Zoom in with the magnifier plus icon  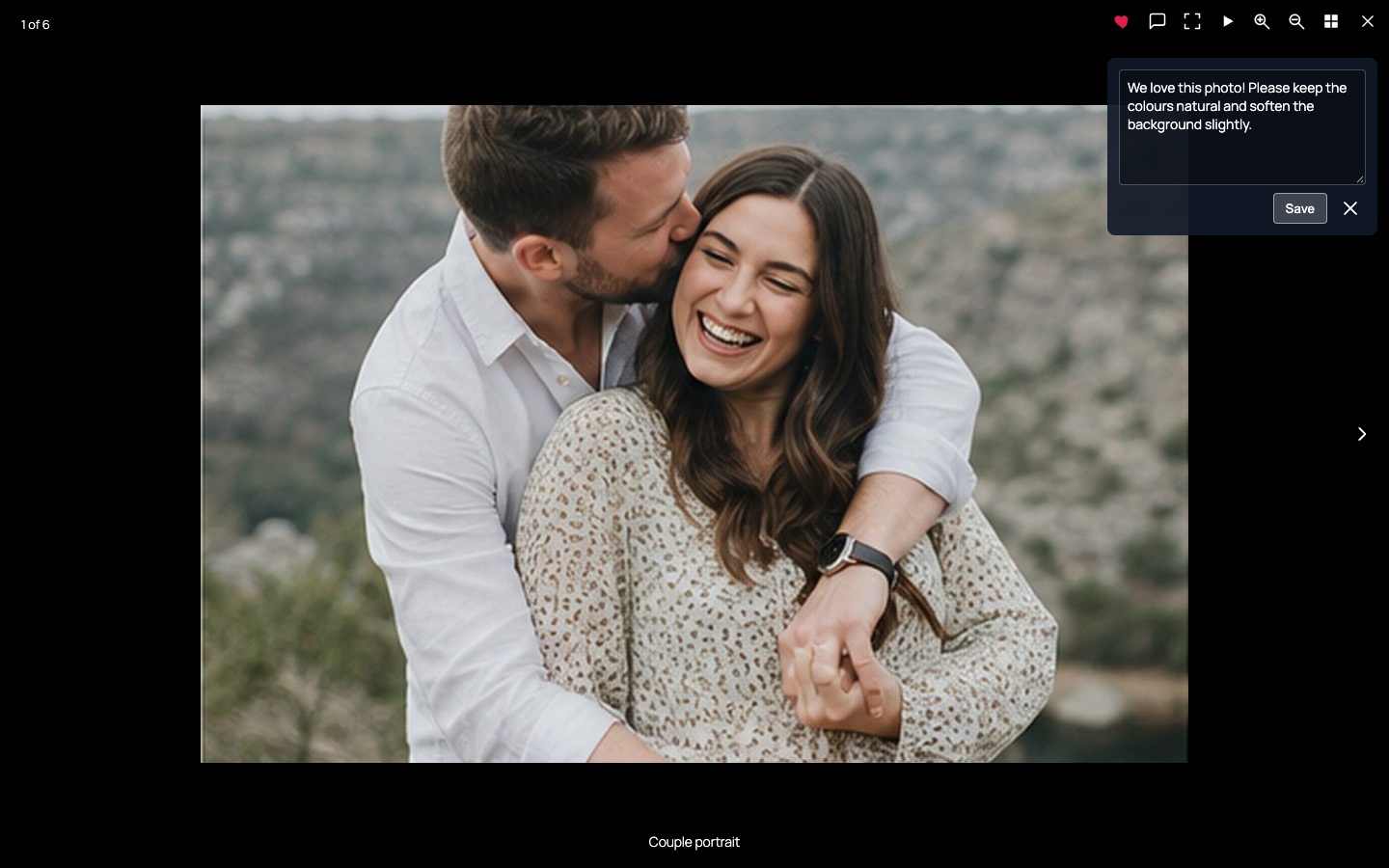pos(1262,21)
